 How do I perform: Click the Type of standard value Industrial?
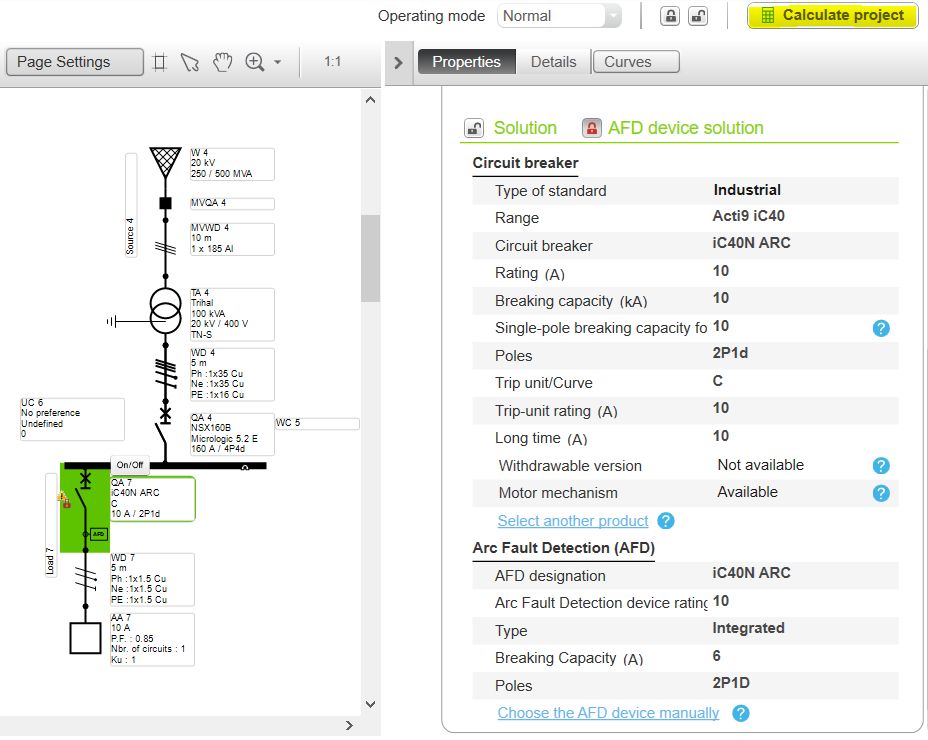tap(747, 190)
